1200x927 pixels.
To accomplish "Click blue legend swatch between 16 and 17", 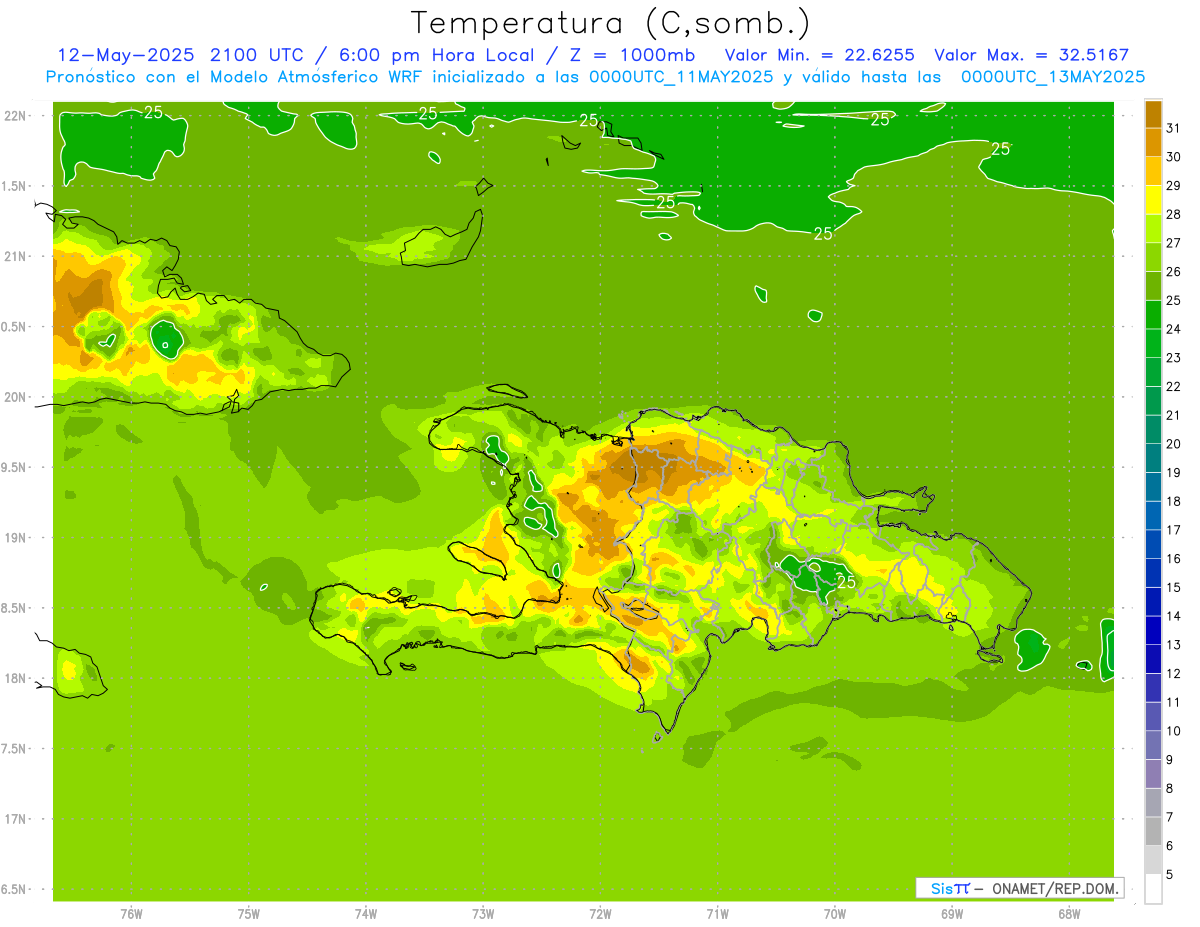I will tap(1153, 544).
